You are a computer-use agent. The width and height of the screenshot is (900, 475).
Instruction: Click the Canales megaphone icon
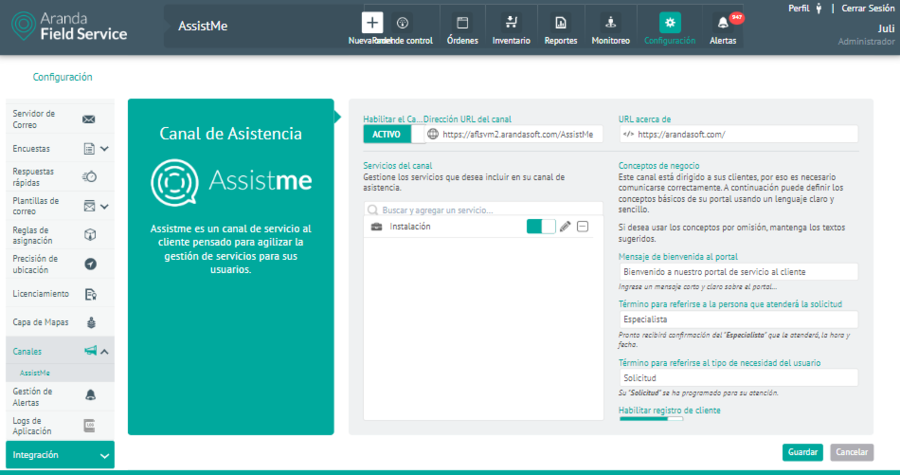point(90,351)
